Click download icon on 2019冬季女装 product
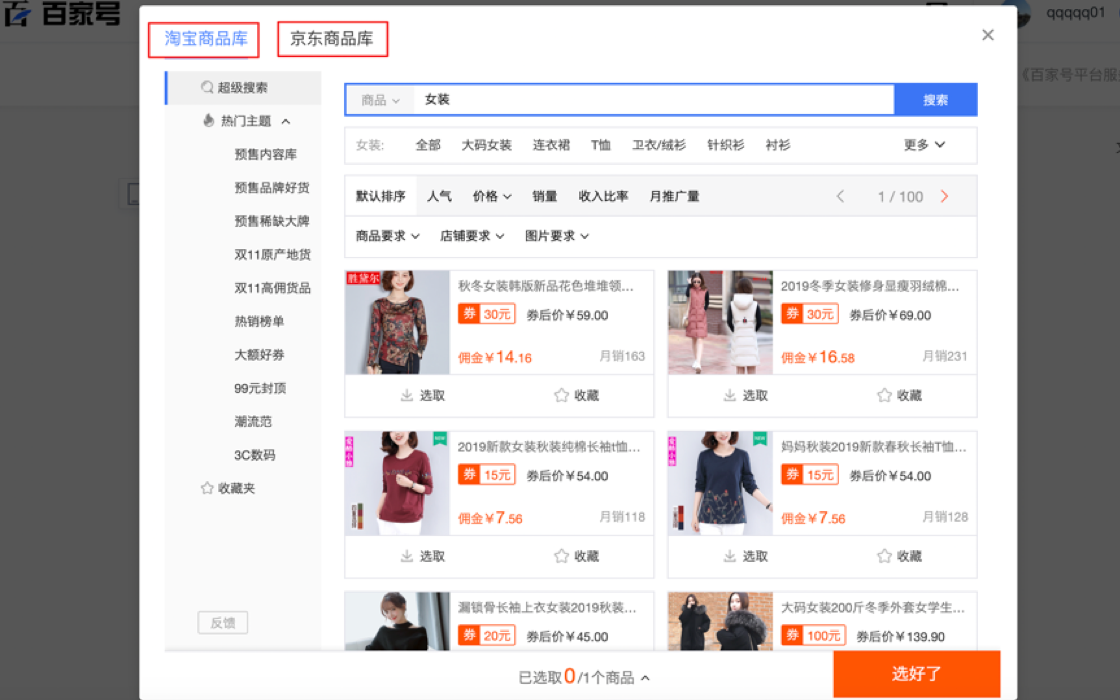The width and height of the screenshot is (1120, 700). 729,395
